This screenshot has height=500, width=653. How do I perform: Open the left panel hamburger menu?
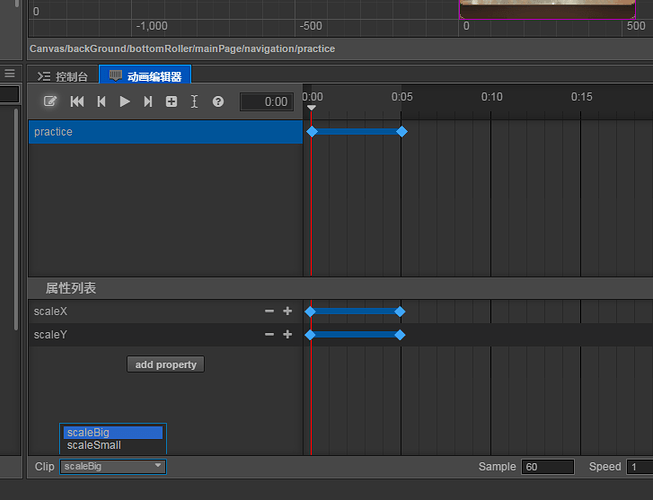[x=10, y=74]
